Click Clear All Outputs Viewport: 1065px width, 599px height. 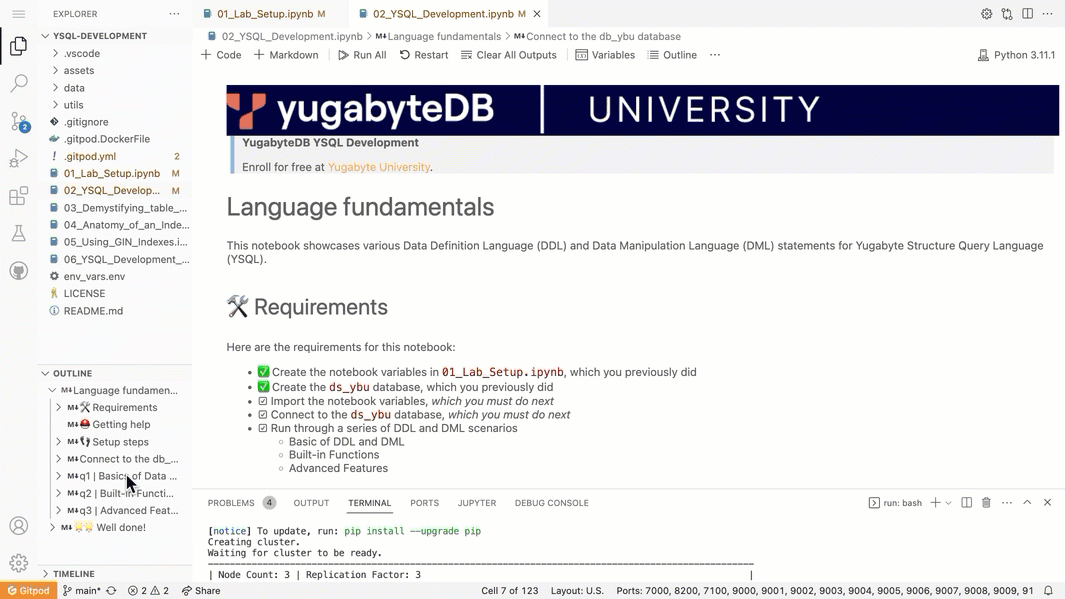click(509, 55)
